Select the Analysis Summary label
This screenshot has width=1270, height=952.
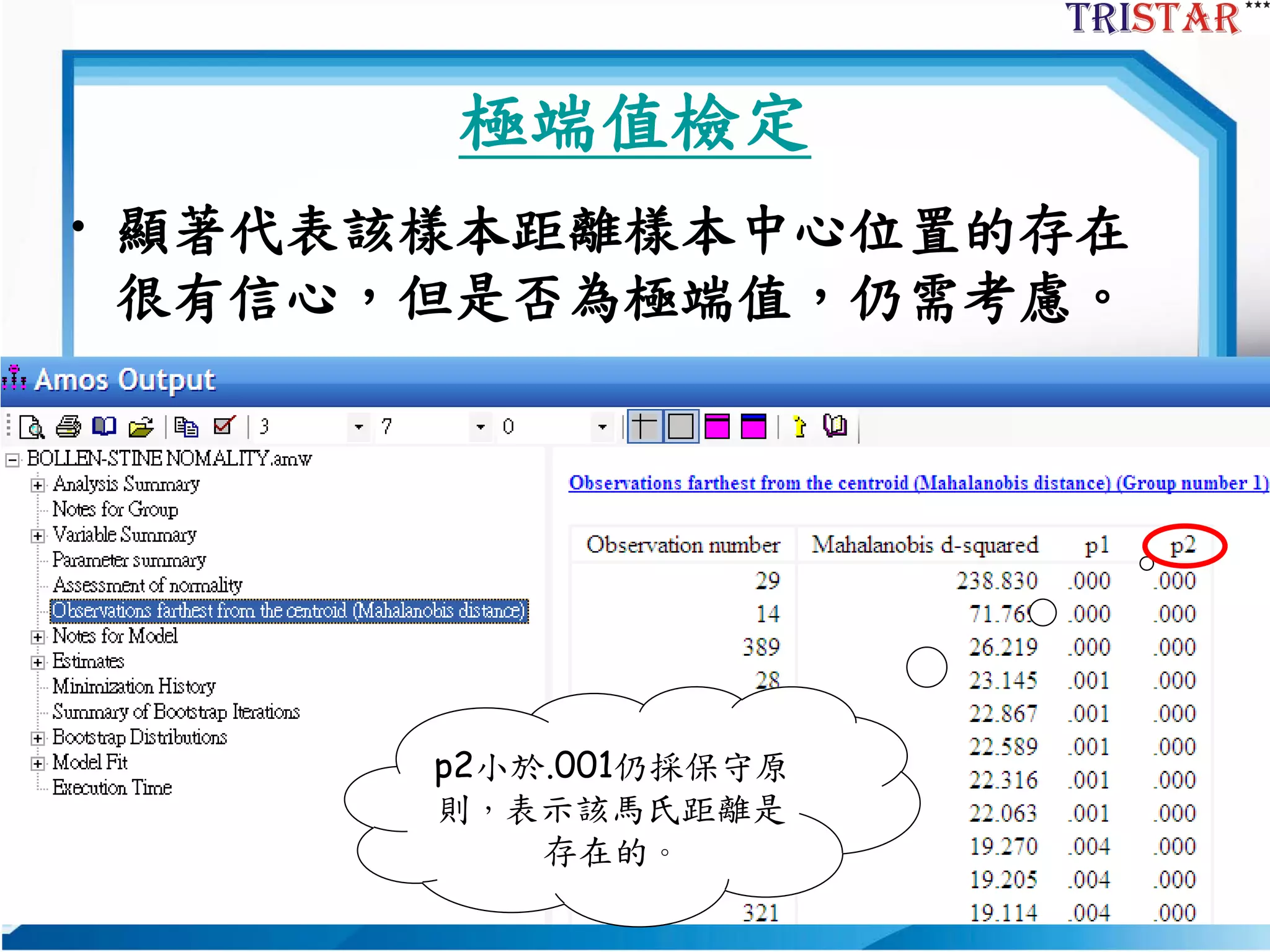(x=127, y=484)
